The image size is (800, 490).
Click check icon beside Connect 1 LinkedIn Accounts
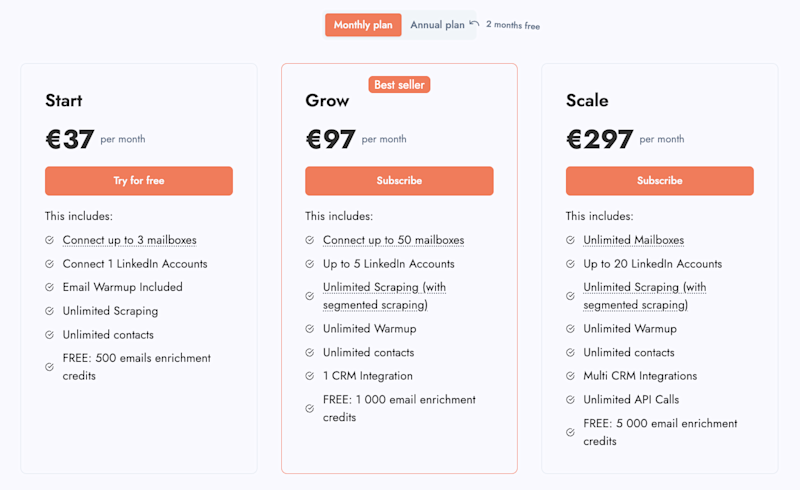tap(50, 264)
